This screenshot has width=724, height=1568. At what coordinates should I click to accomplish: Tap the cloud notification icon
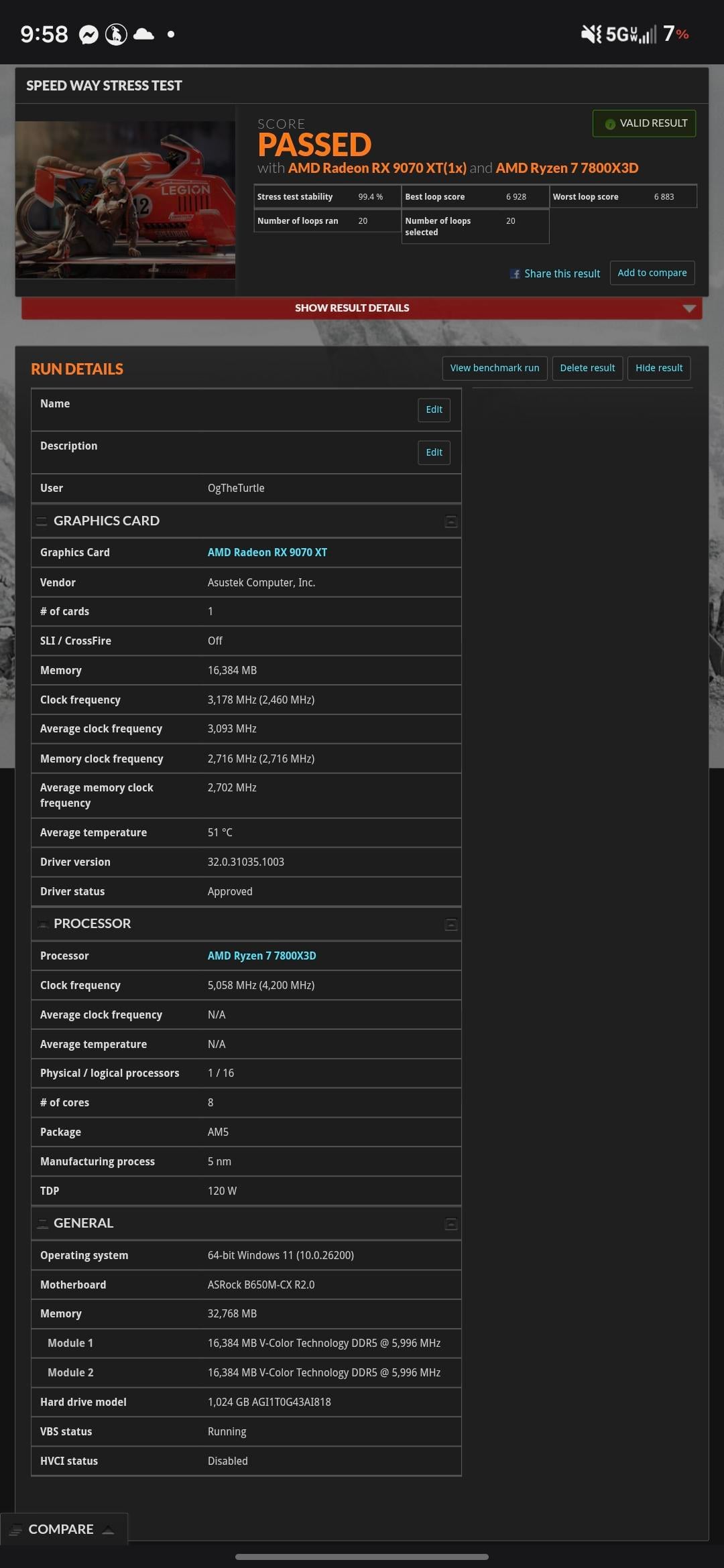coord(143,34)
